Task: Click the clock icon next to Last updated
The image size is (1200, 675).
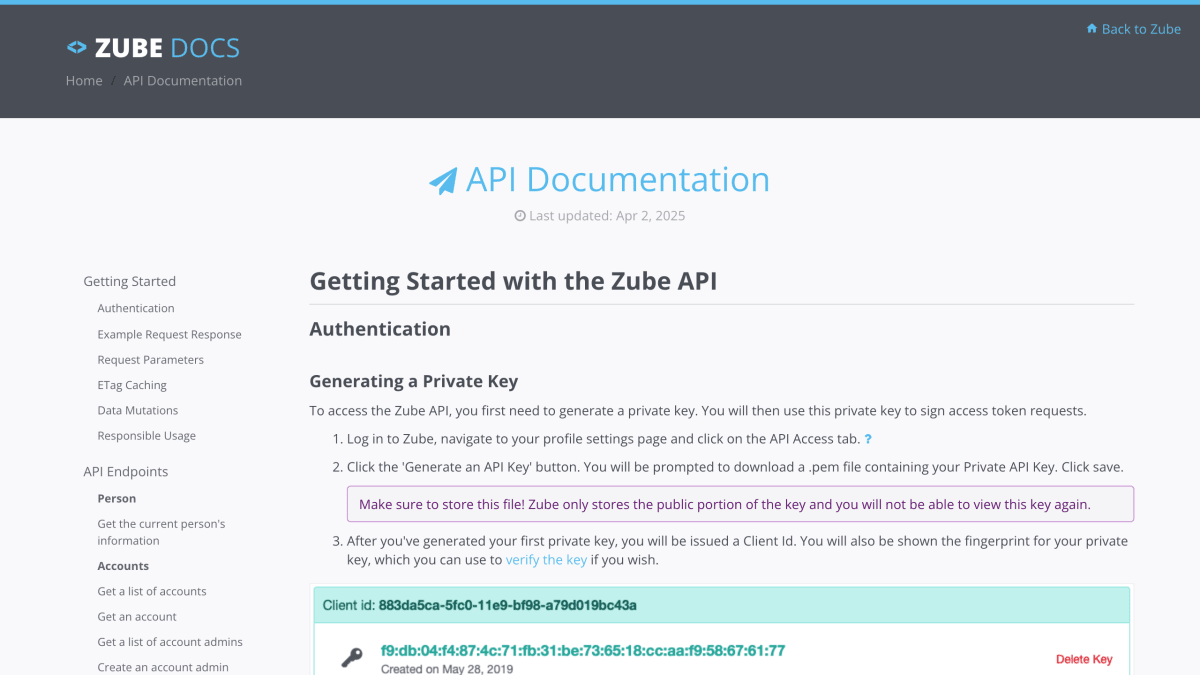Action: [520, 216]
